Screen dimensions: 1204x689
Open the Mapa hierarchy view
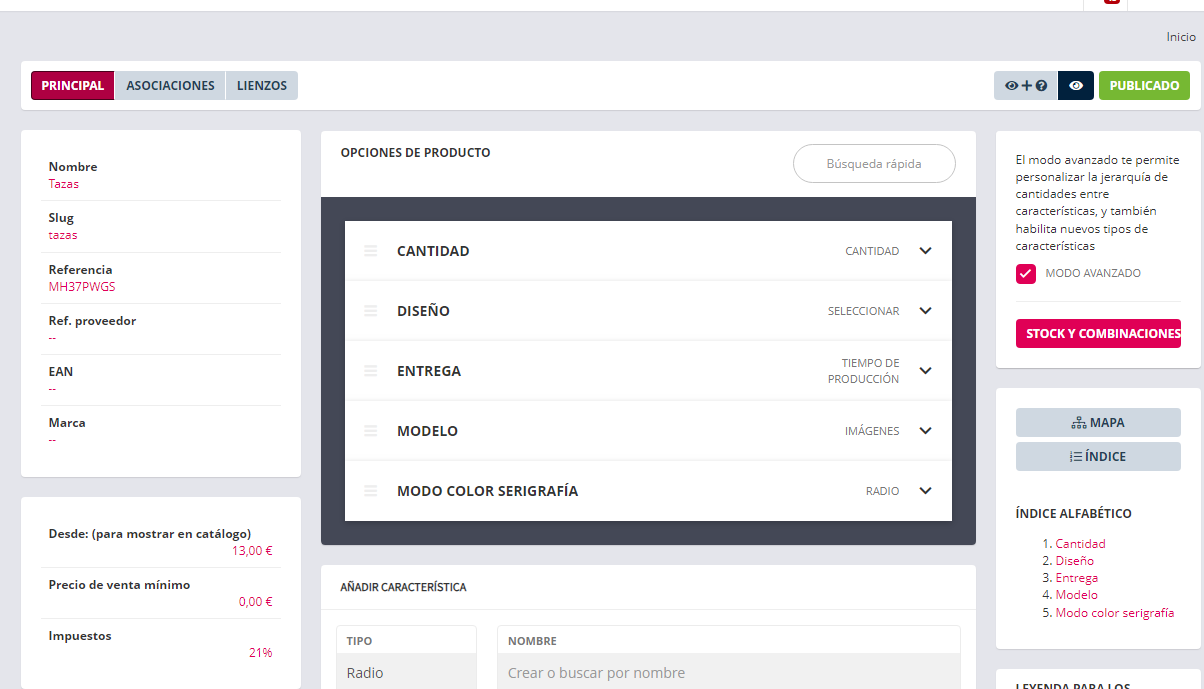pos(1098,423)
